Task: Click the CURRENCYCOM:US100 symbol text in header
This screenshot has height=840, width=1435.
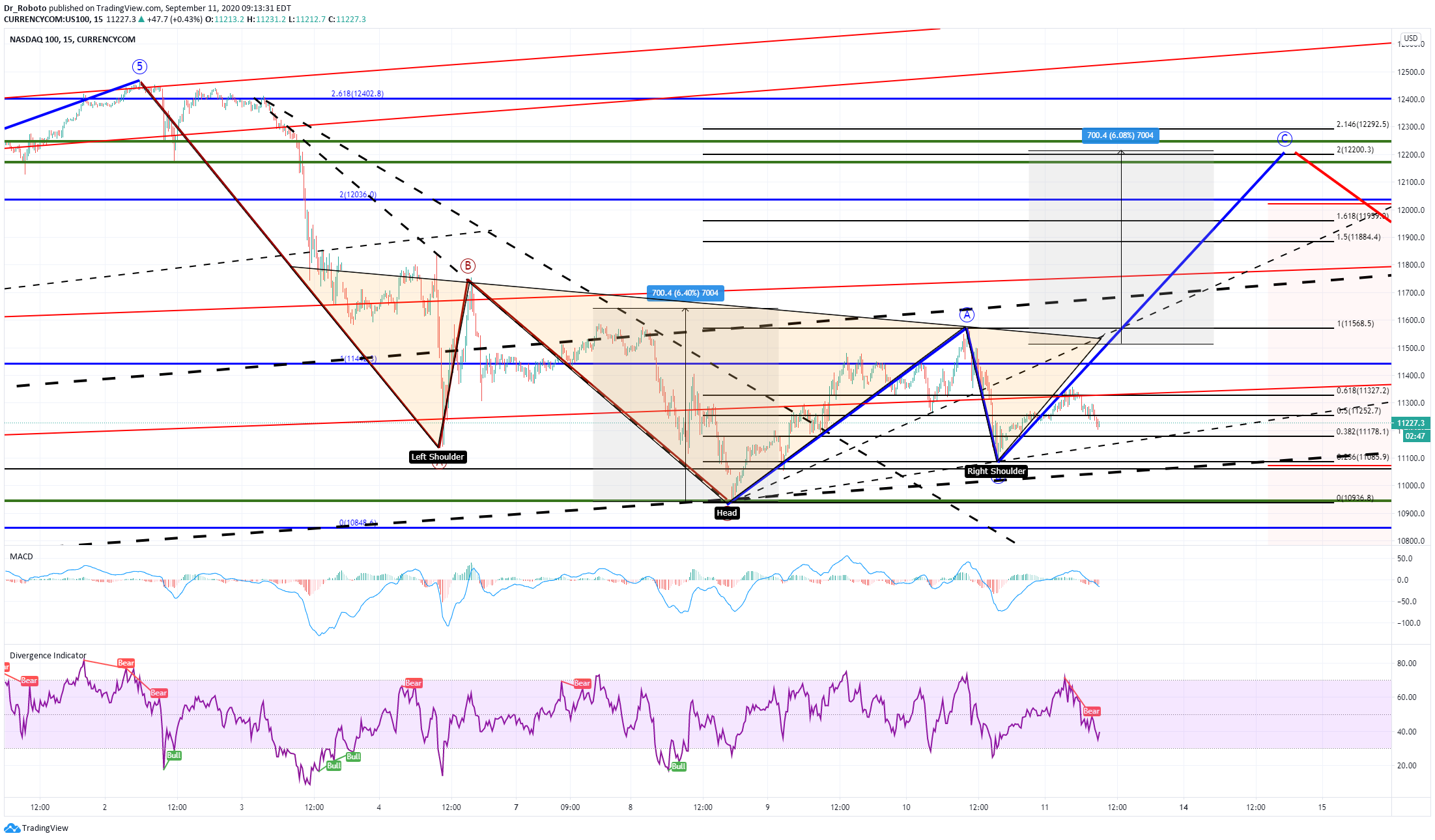Action: (x=47, y=19)
